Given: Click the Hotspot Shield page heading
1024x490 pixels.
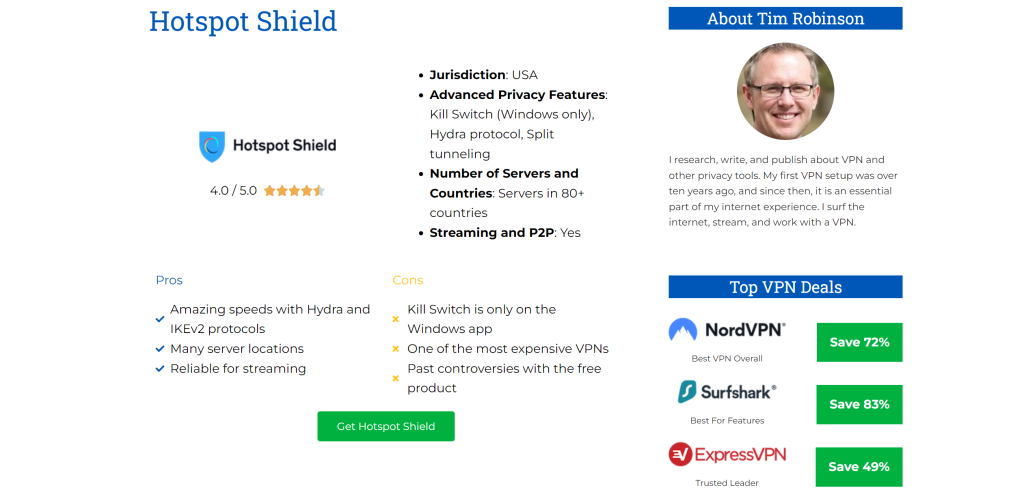Looking at the screenshot, I should pyautogui.click(x=243, y=21).
